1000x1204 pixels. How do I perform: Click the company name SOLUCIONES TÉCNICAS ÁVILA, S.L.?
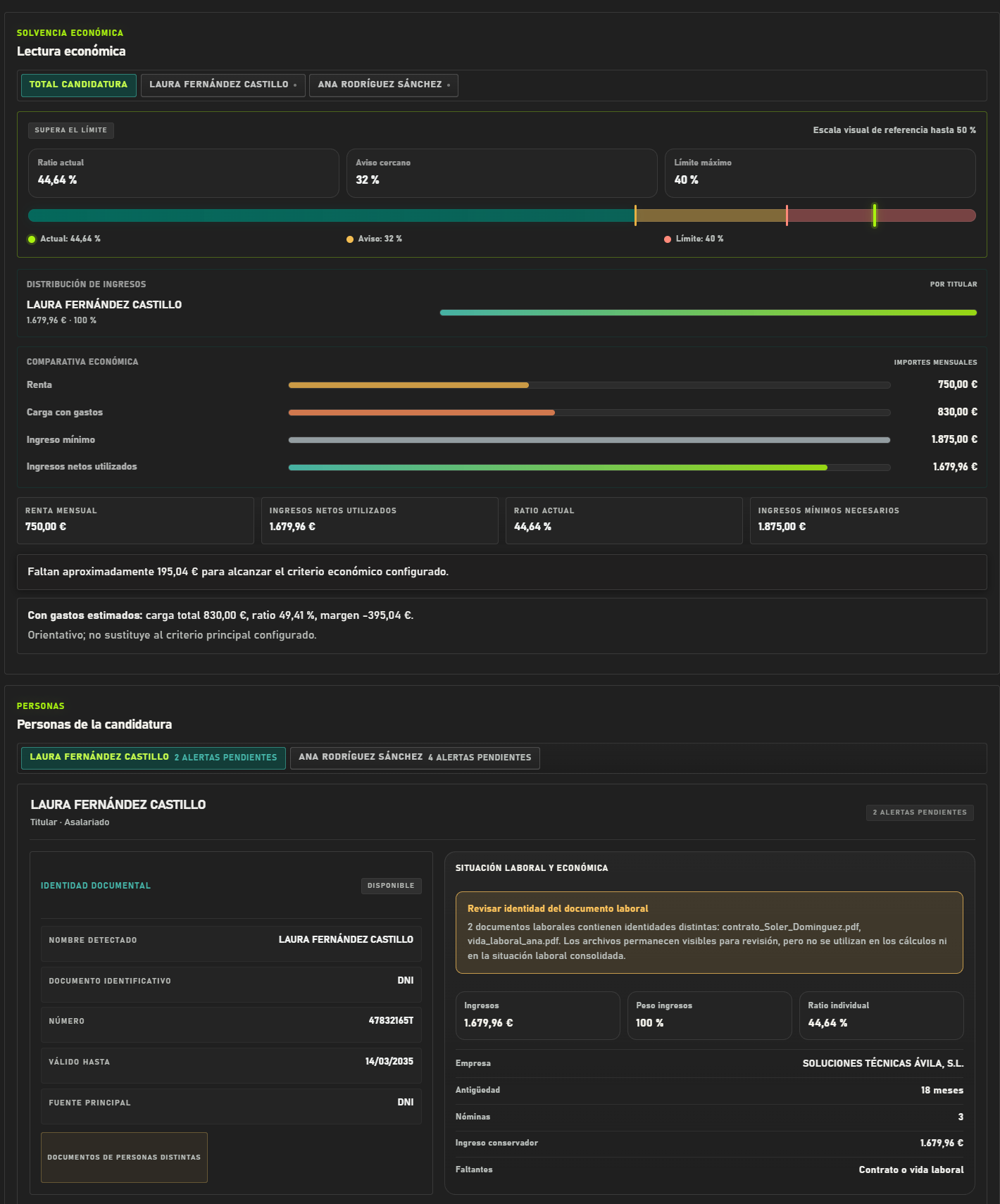pos(883,1064)
